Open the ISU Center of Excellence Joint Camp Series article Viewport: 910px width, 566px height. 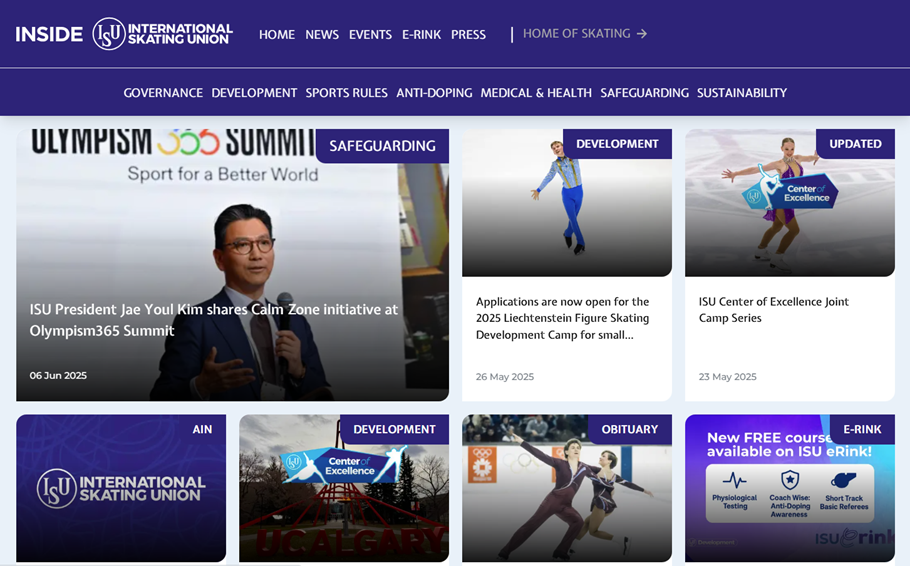coord(774,309)
